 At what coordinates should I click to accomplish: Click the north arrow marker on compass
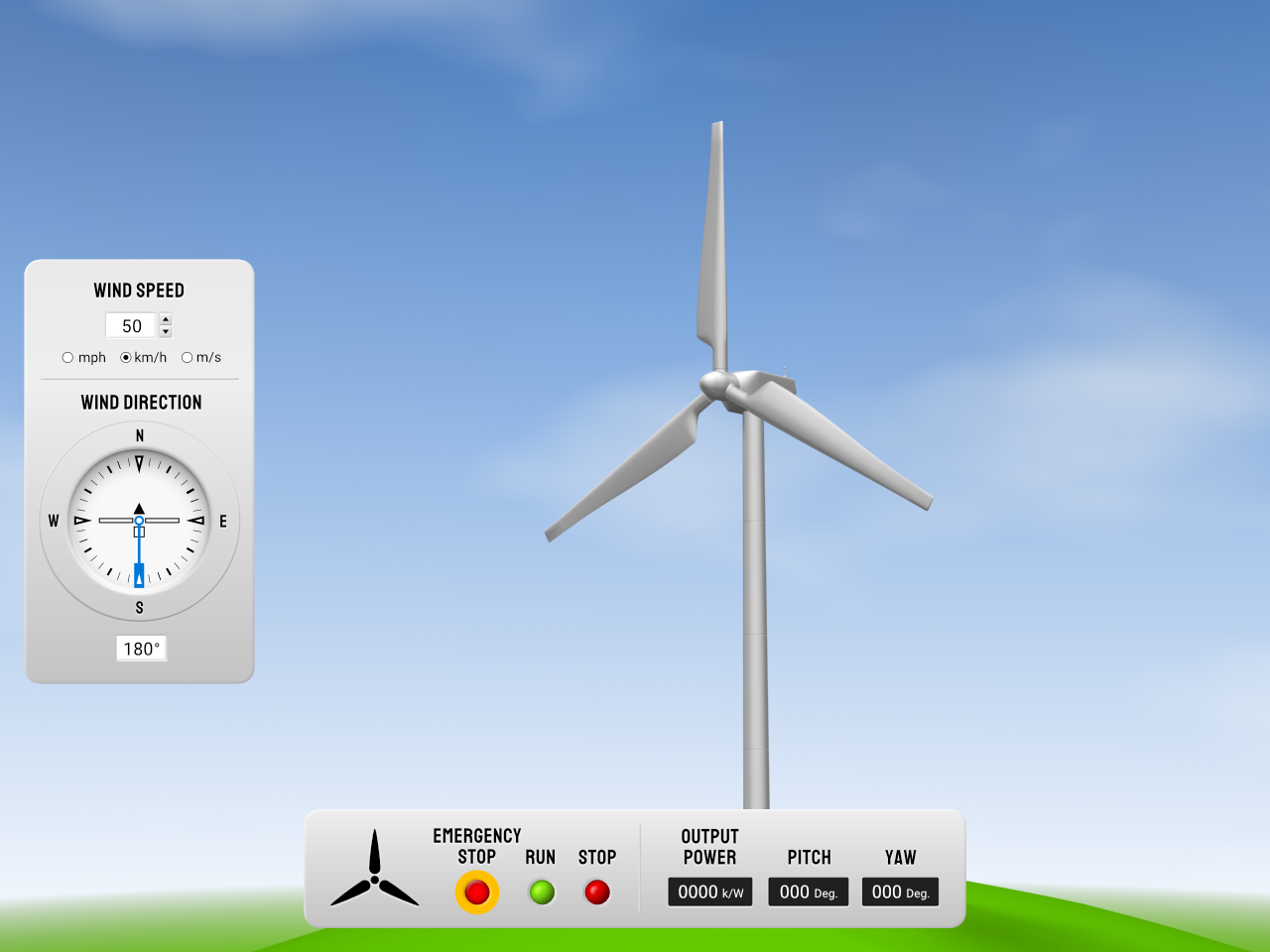[139, 462]
